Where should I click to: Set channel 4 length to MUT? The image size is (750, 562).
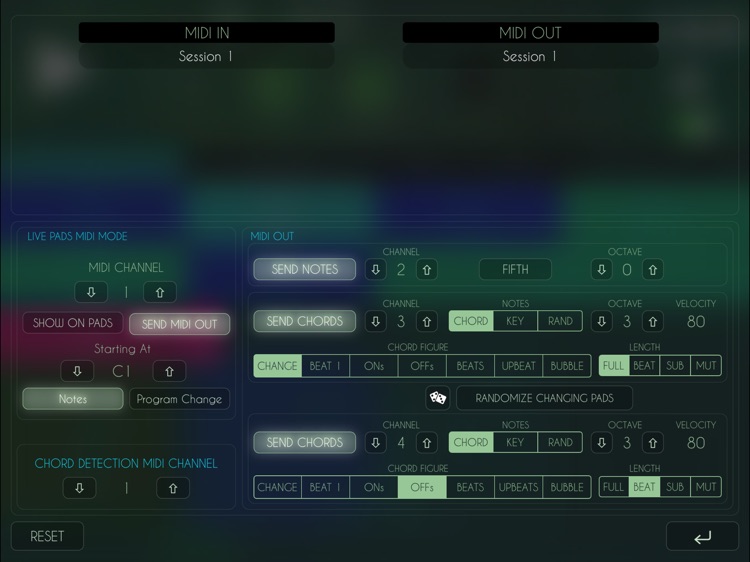point(706,487)
